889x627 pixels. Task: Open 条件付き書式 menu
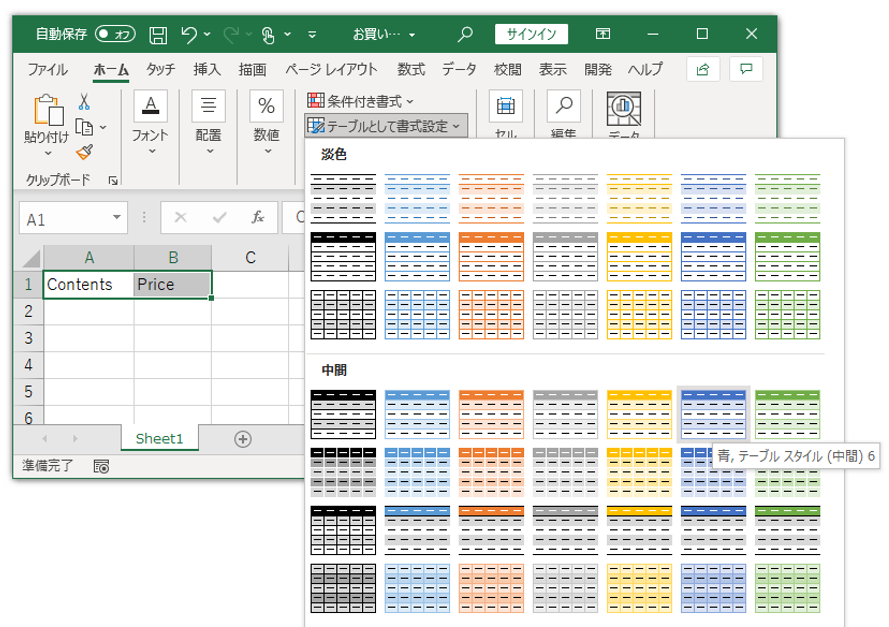361,101
